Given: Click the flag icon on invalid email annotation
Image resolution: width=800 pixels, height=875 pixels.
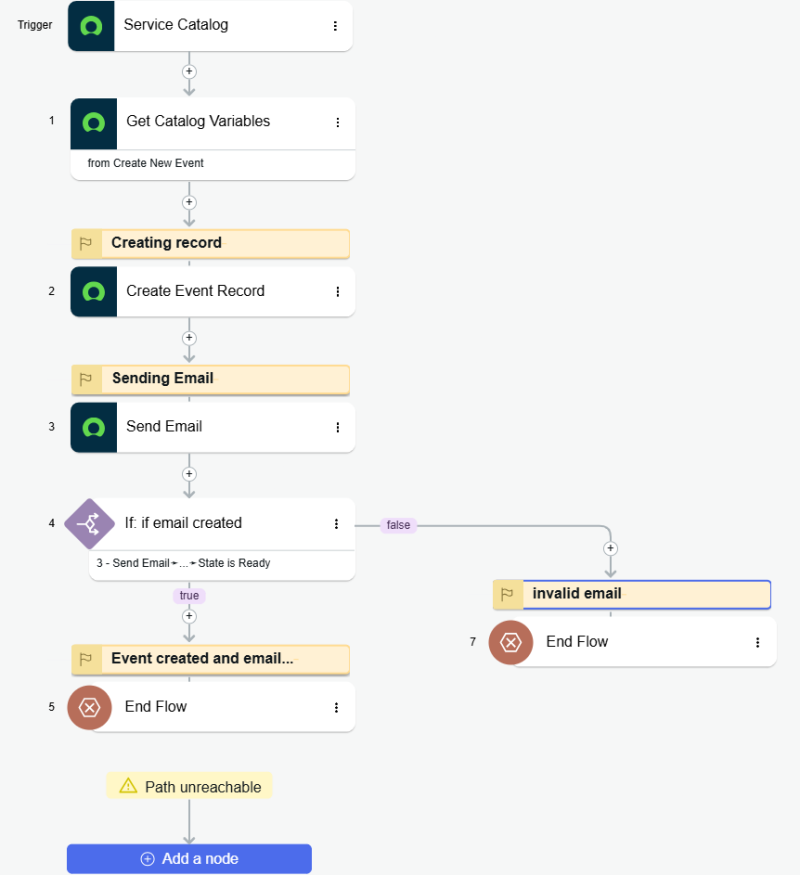Looking at the screenshot, I should point(507,594).
